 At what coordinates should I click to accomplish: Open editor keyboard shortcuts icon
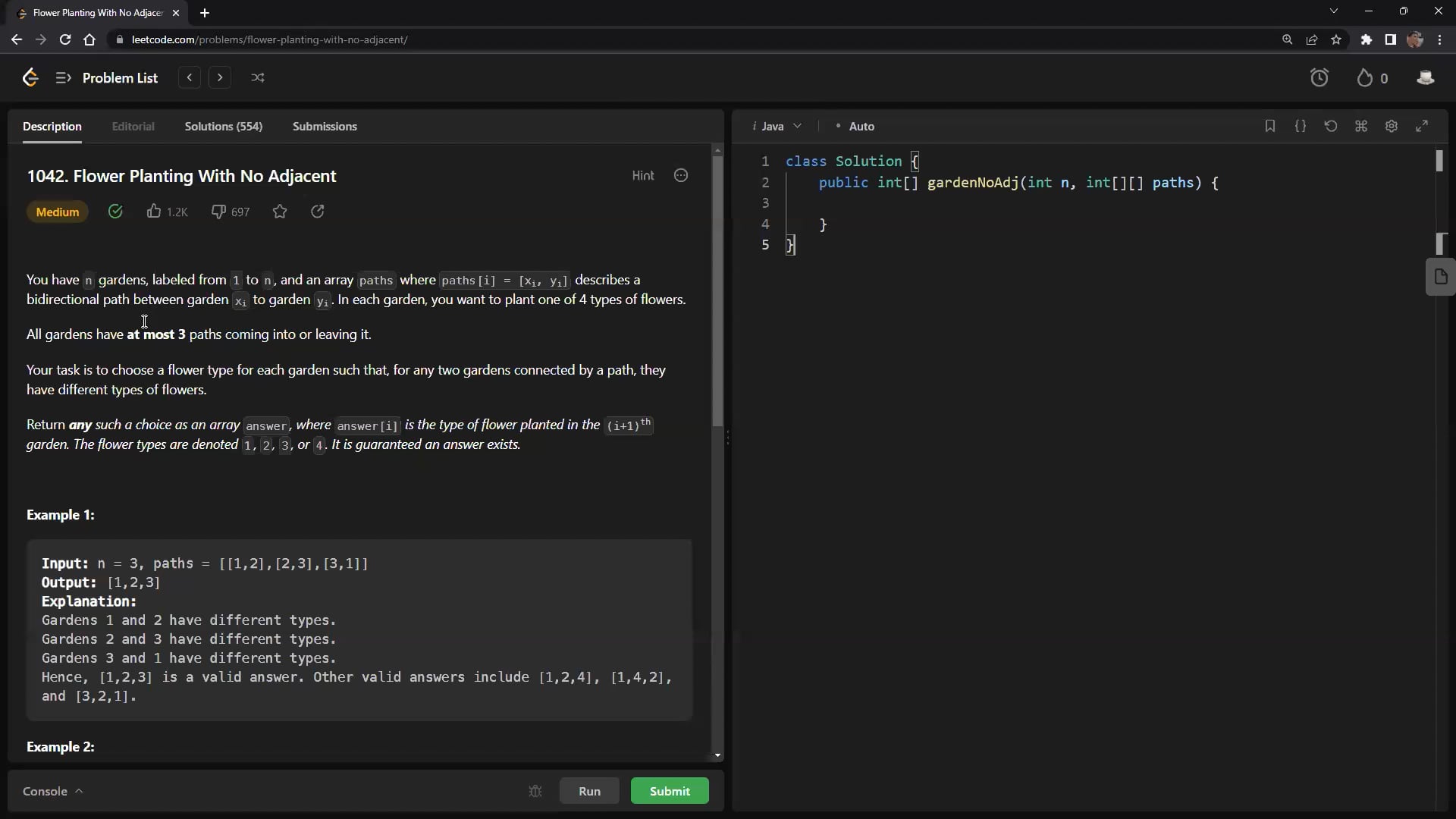pyautogui.click(x=1361, y=127)
